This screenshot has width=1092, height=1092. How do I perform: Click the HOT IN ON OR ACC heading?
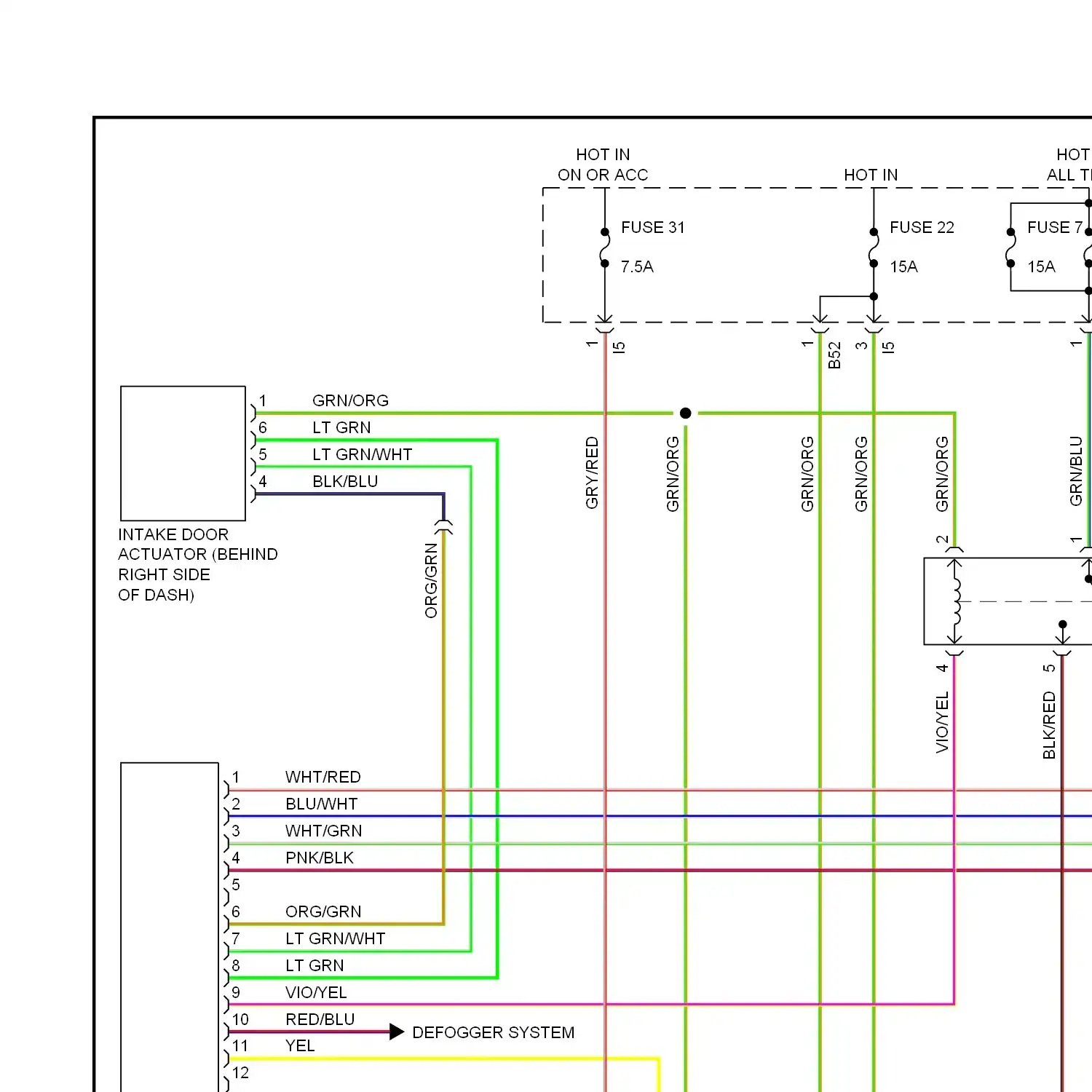603,165
